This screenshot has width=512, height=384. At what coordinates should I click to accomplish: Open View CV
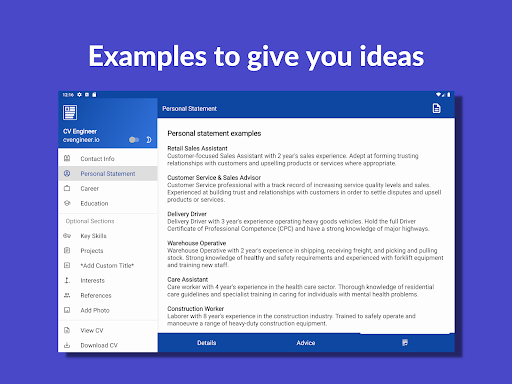[108, 330]
